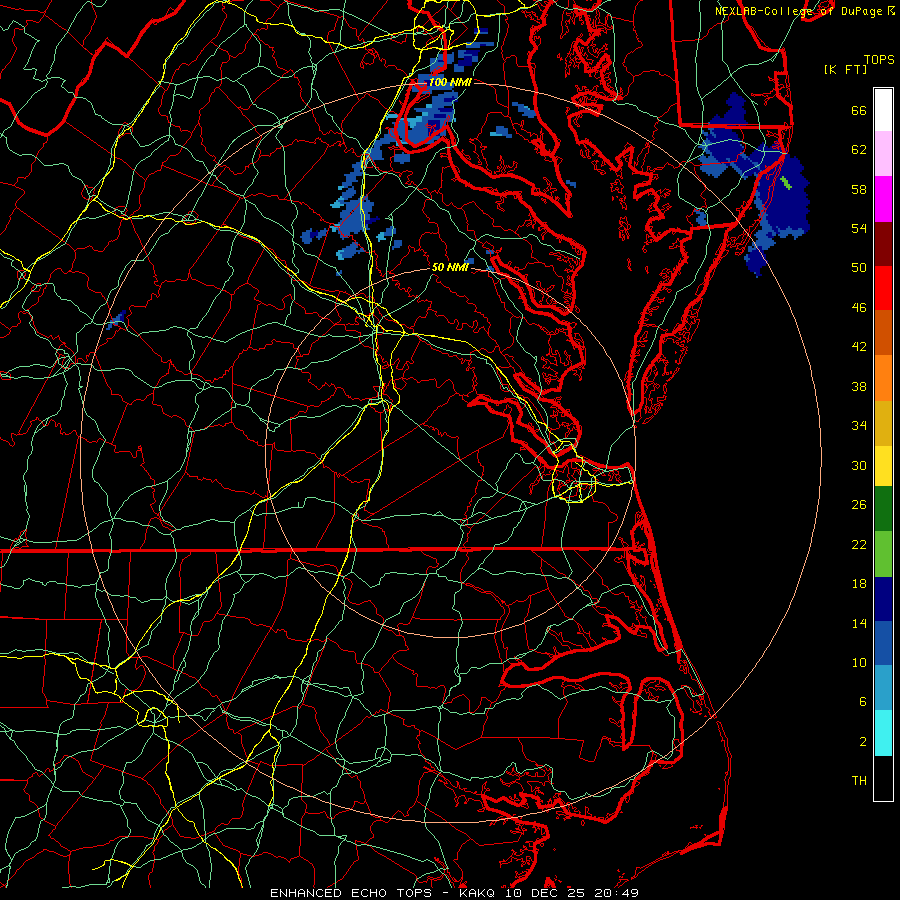The width and height of the screenshot is (900, 900).
Task: Click the "NEXLAB-College of DuPage" header text
Action: (801, 11)
